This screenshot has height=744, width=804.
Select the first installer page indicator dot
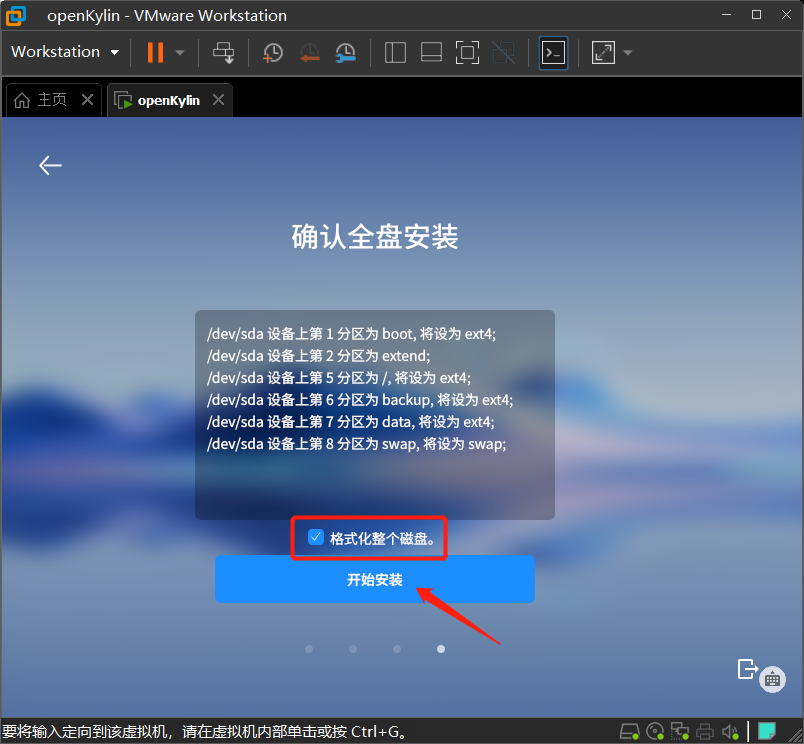[x=309, y=649]
